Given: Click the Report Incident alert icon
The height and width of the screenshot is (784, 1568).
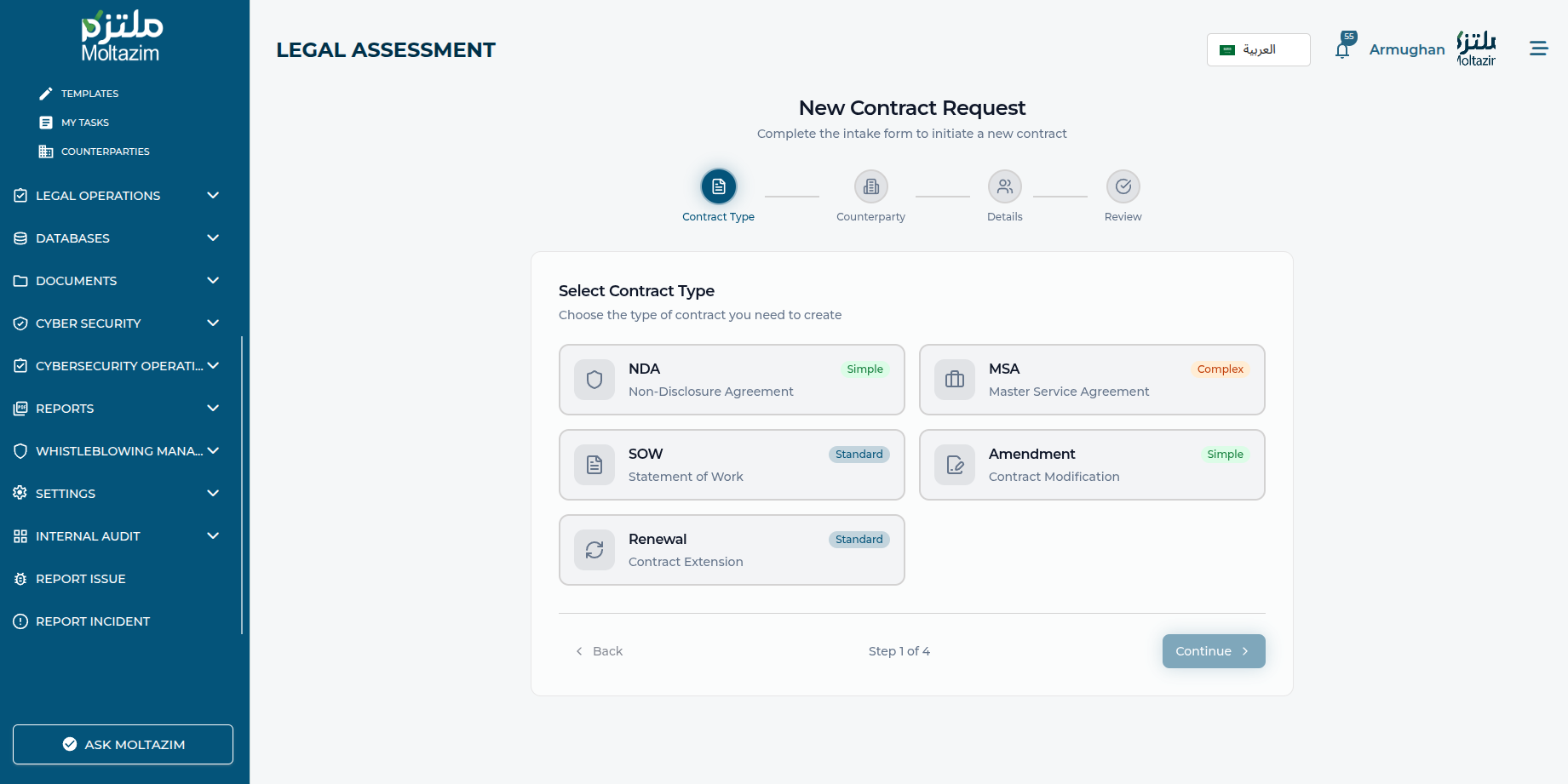Looking at the screenshot, I should coord(20,621).
